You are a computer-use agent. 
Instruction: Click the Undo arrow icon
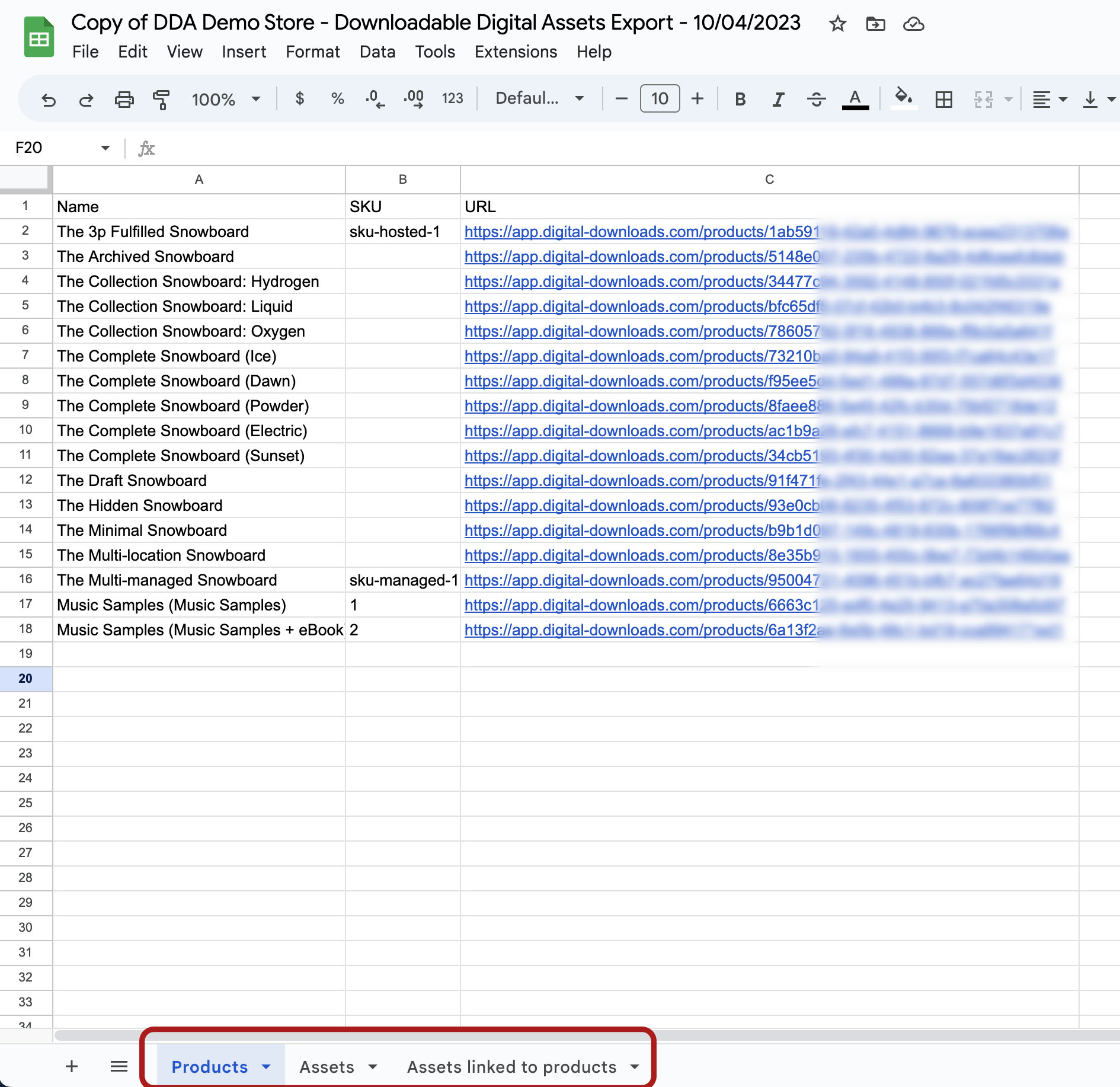pyautogui.click(x=49, y=100)
